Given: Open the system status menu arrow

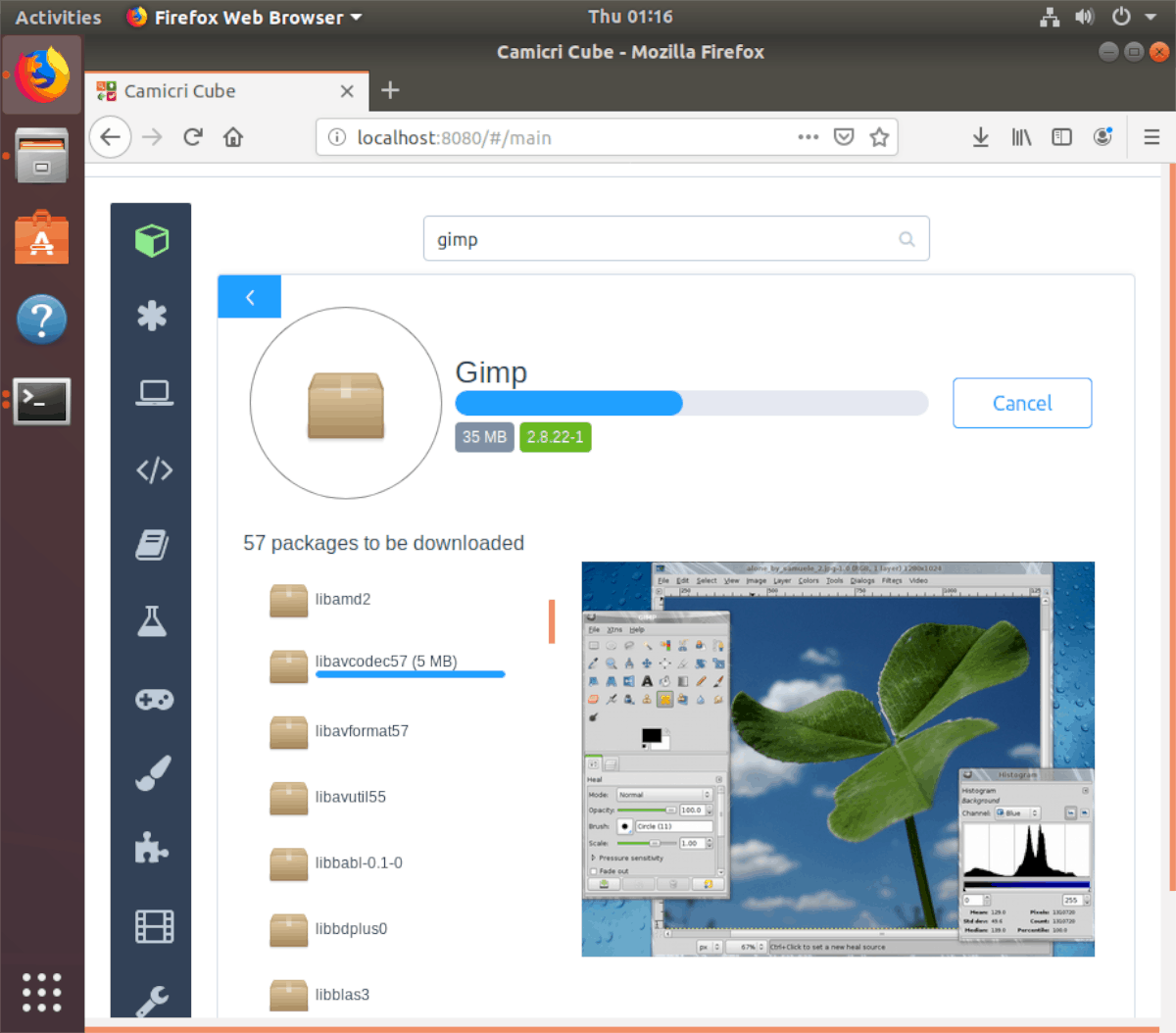Looking at the screenshot, I should click(x=1150, y=17).
